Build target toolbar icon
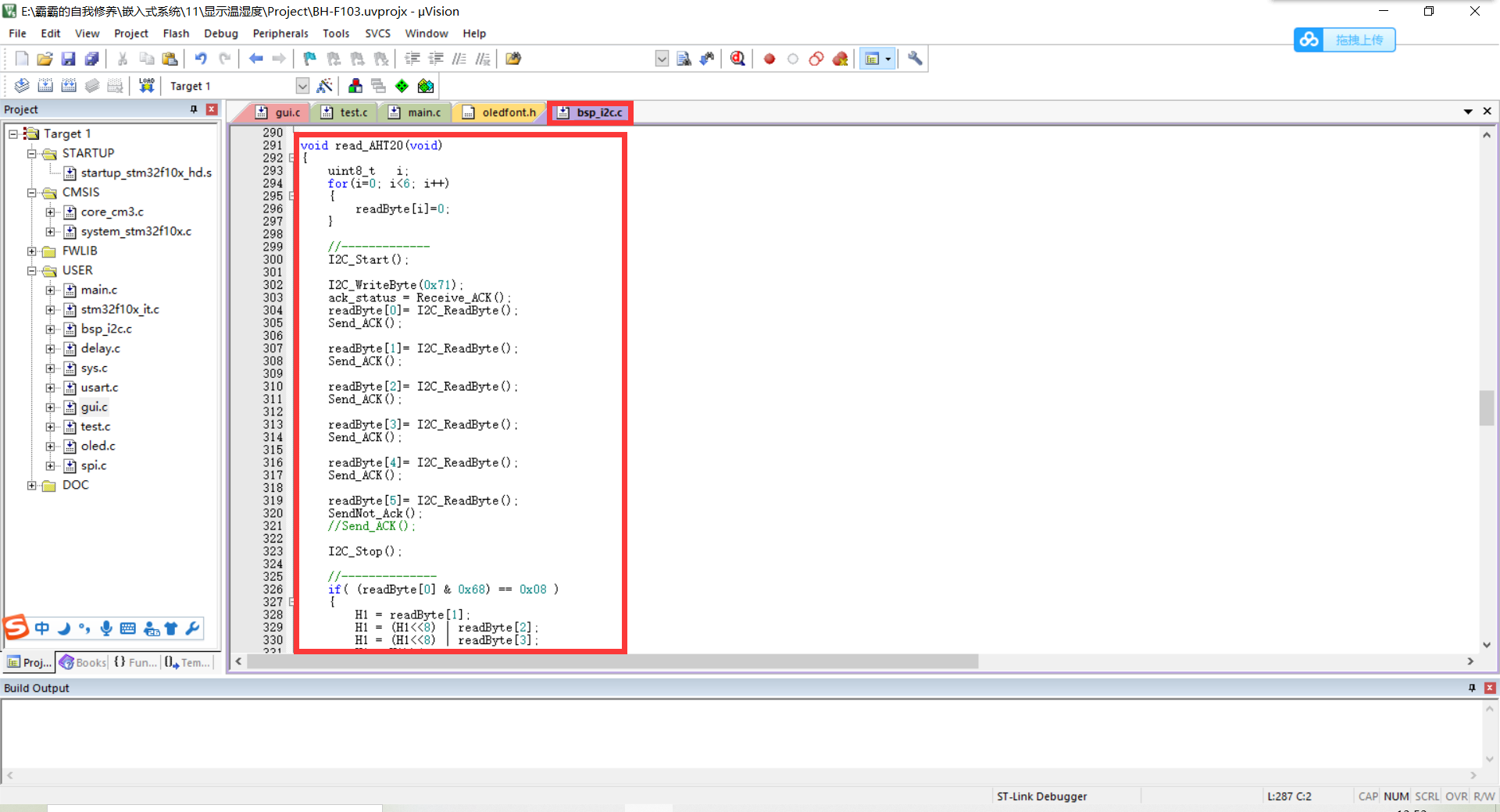Viewport: 1500px width, 812px height. [45, 86]
